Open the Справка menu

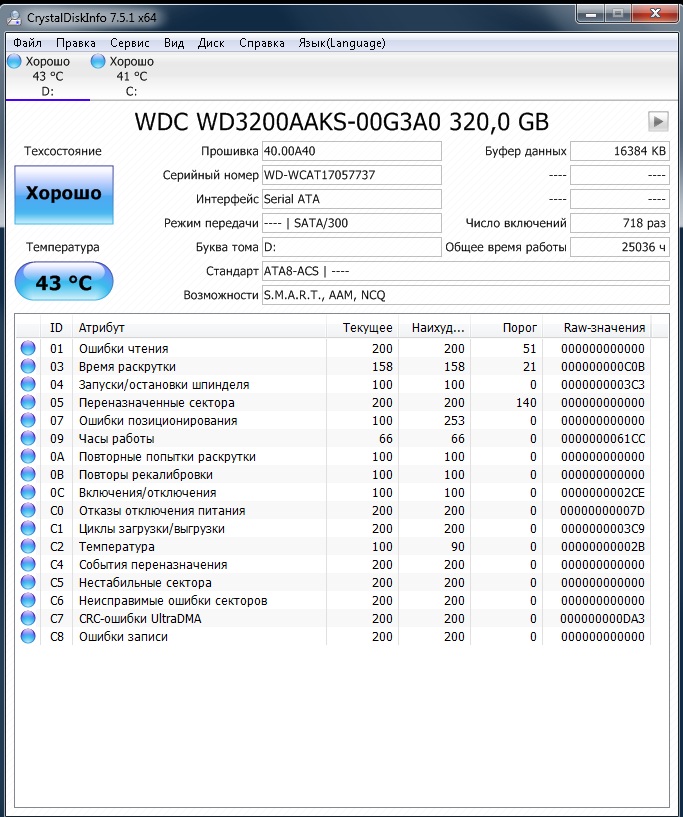tap(262, 43)
